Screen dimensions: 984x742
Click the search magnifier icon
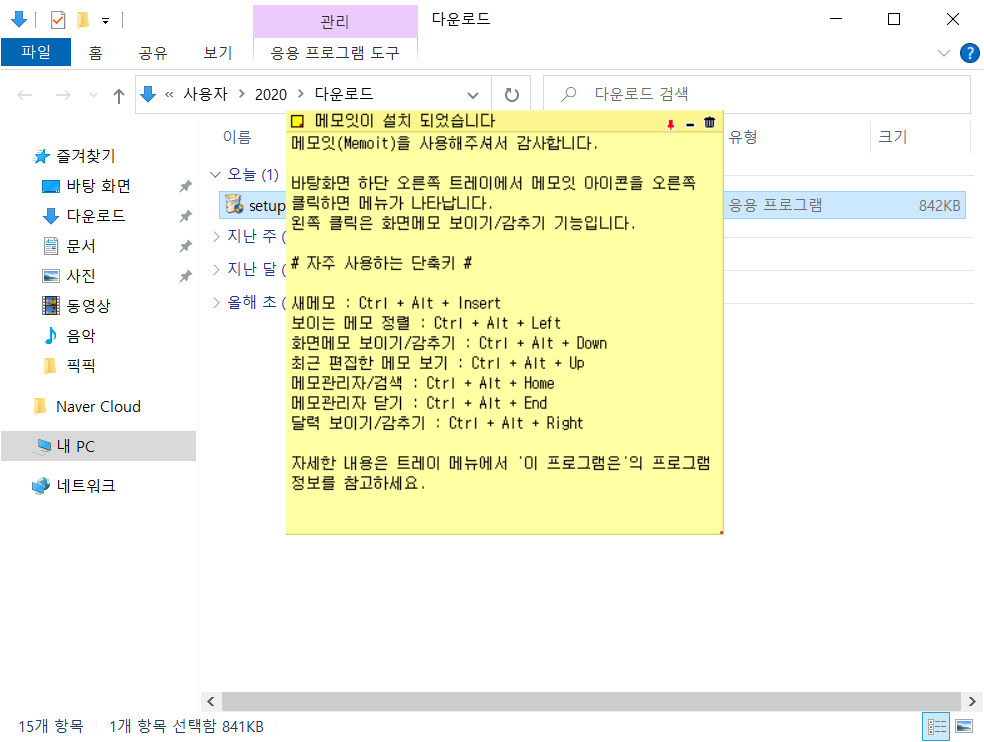pyautogui.click(x=568, y=94)
